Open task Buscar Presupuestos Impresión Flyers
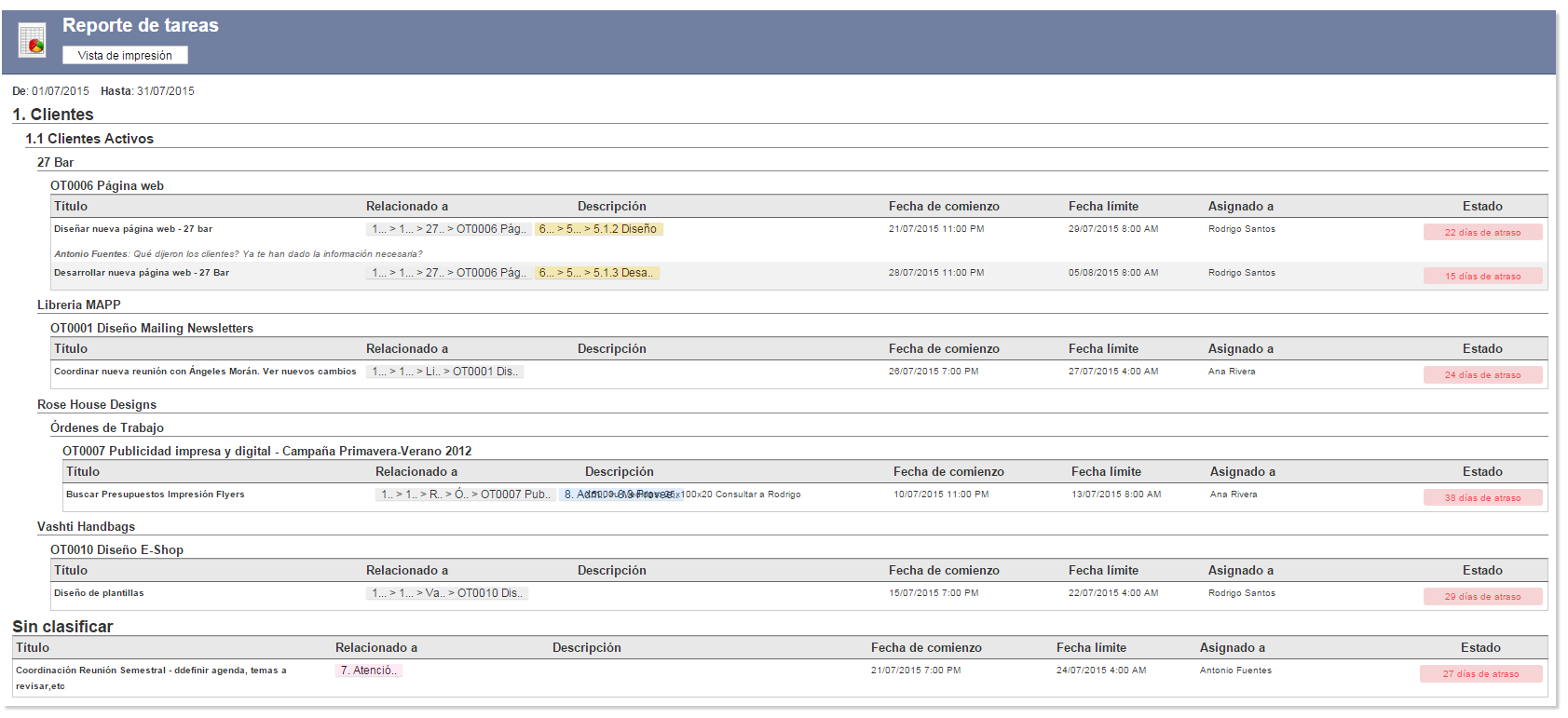 click(156, 494)
